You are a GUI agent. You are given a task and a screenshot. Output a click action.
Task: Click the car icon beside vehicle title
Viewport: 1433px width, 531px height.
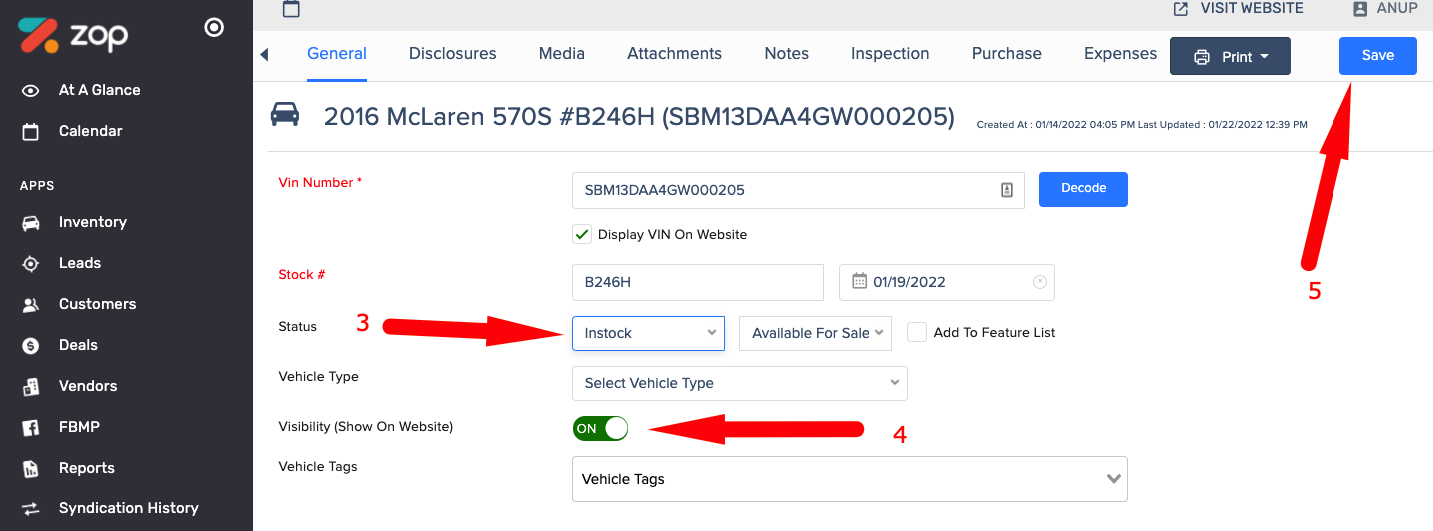(285, 115)
